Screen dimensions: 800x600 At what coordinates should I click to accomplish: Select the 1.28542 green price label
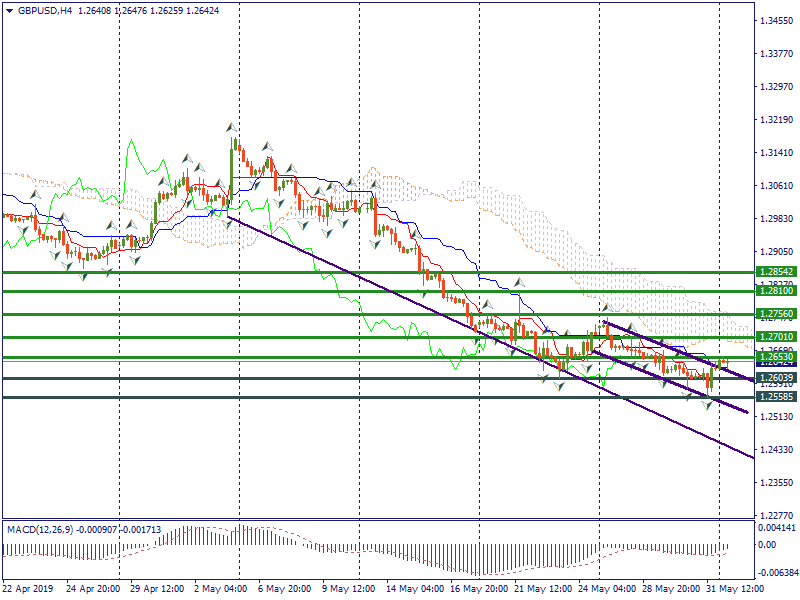click(775, 272)
